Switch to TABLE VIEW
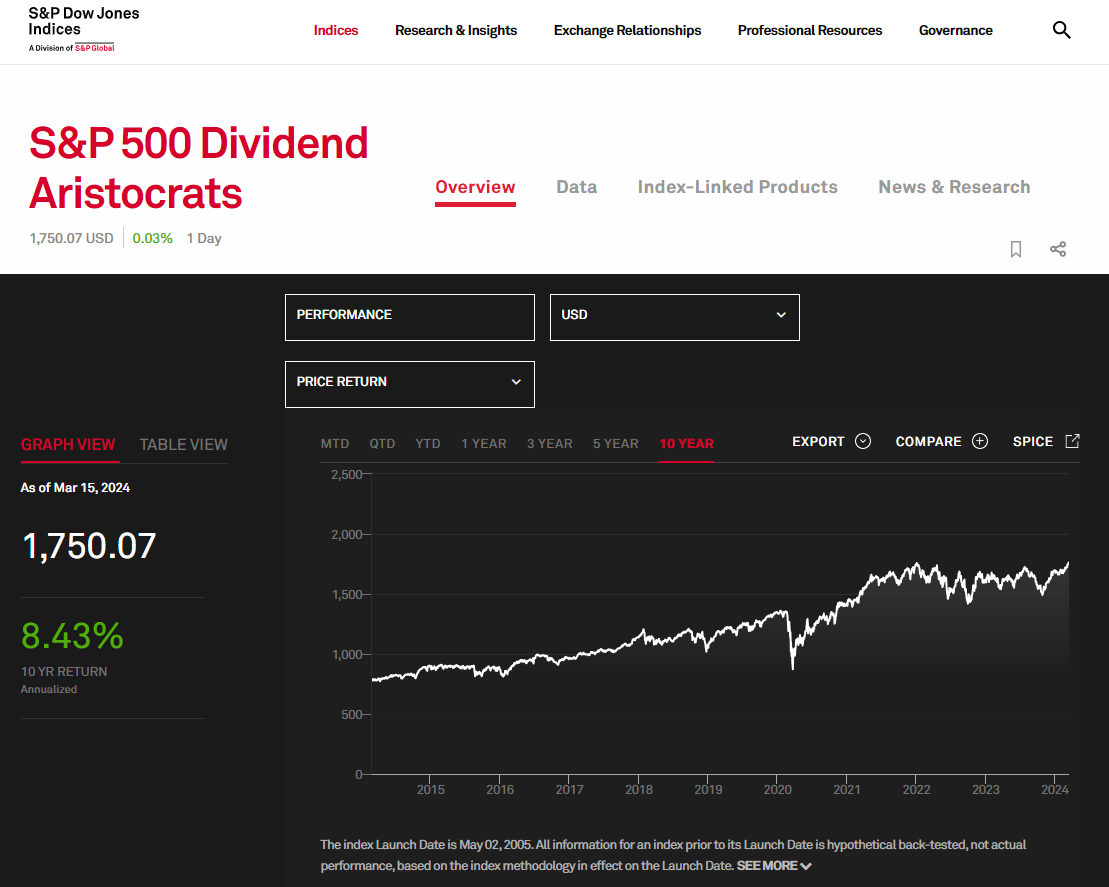The height and width of the screenshot is (887, 1109). [x=183, y=444]
